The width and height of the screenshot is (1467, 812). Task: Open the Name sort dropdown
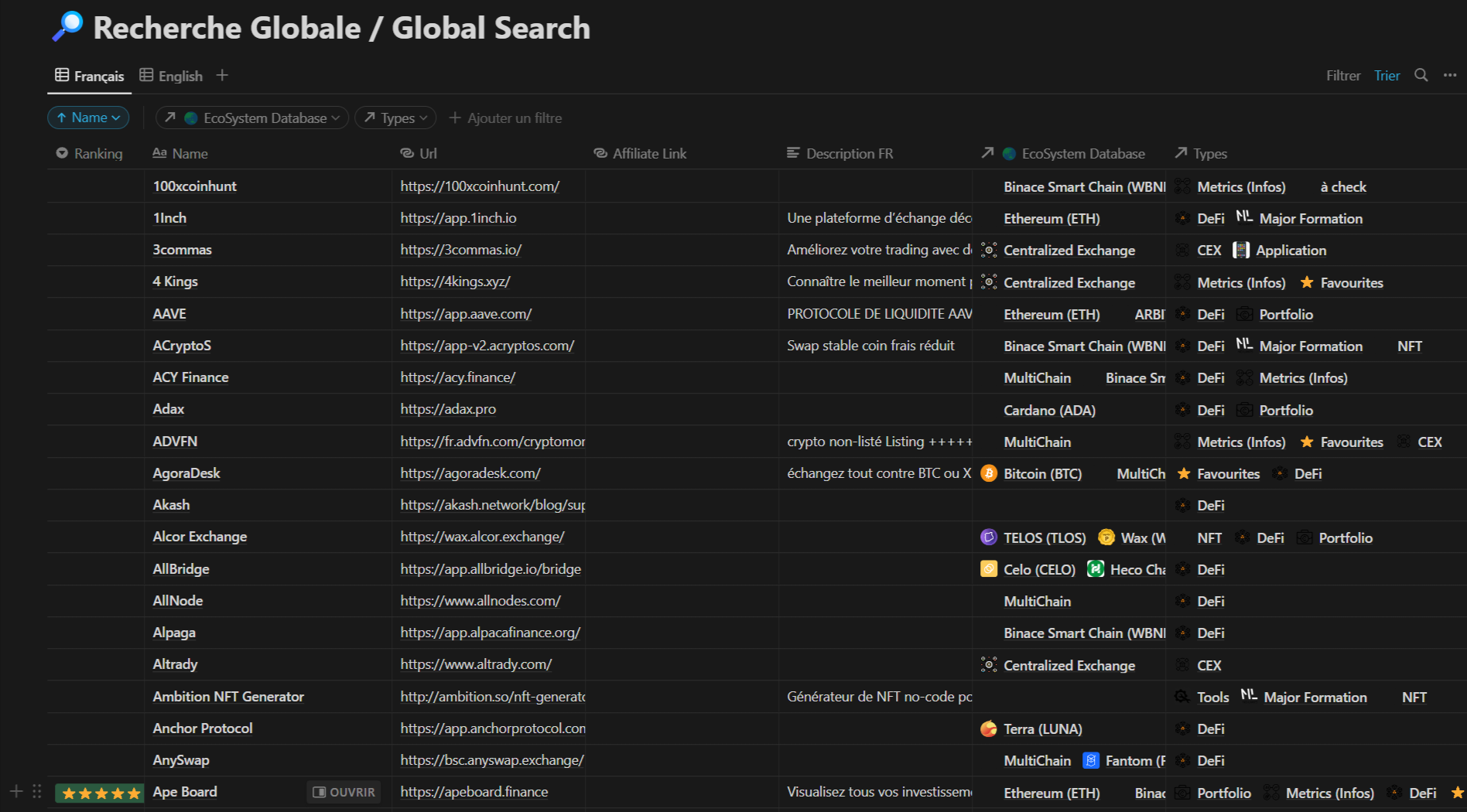(88, 118)
